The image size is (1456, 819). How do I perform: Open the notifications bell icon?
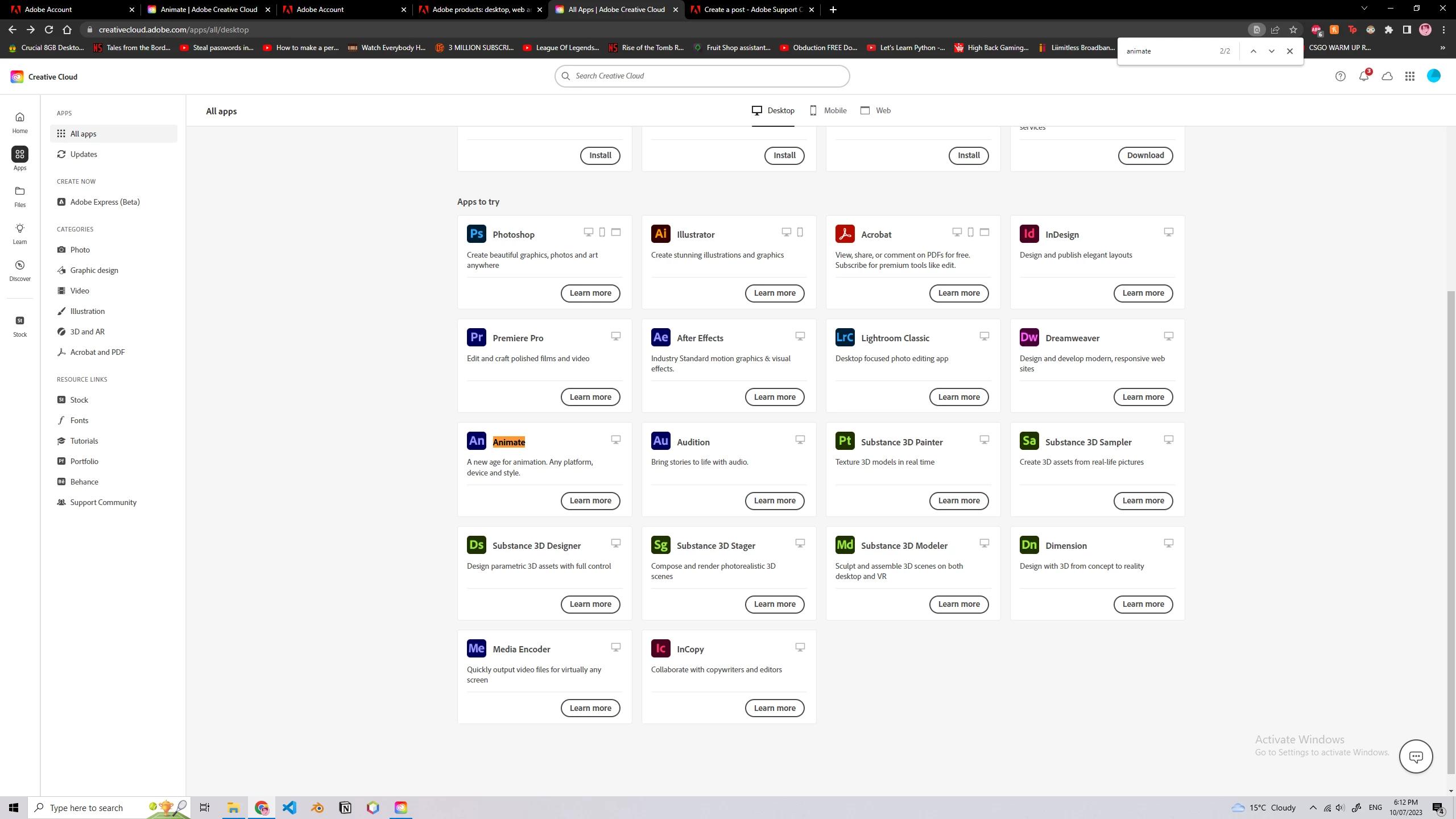(1364, 76)
